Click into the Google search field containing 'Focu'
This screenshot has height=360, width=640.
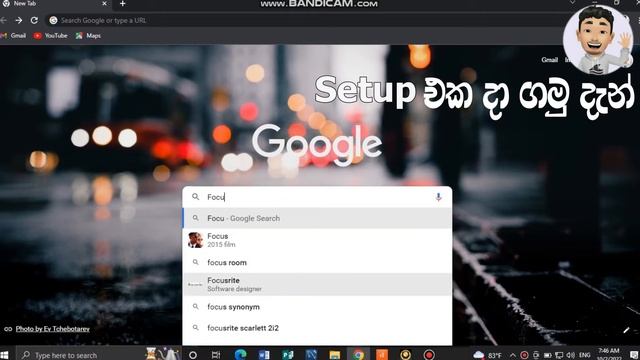(x=318, y=197)
